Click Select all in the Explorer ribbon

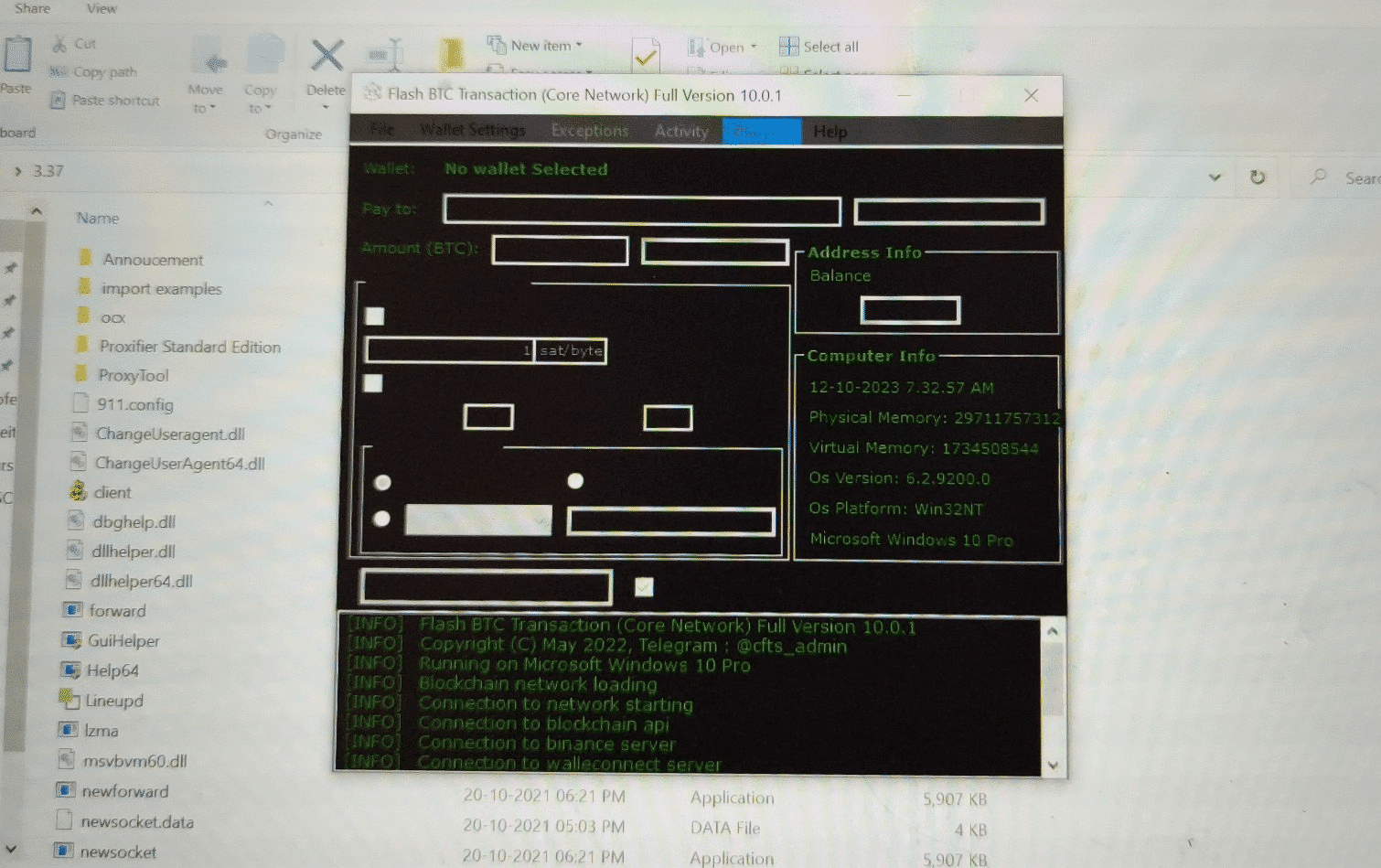(819, 47)
